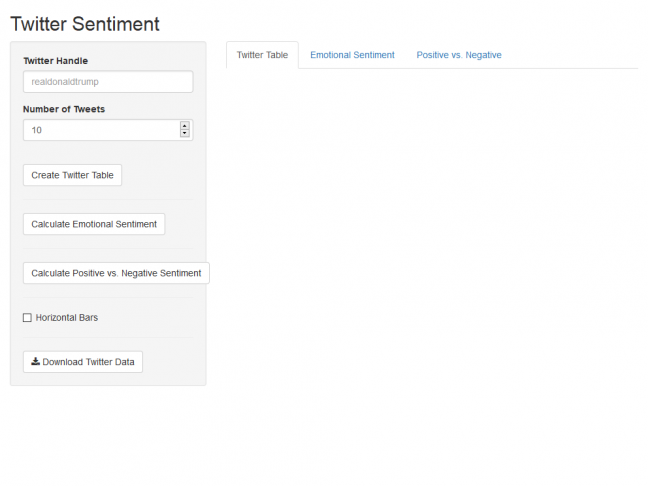Run Calculate Emotional Sentiment

pos(94,224)
